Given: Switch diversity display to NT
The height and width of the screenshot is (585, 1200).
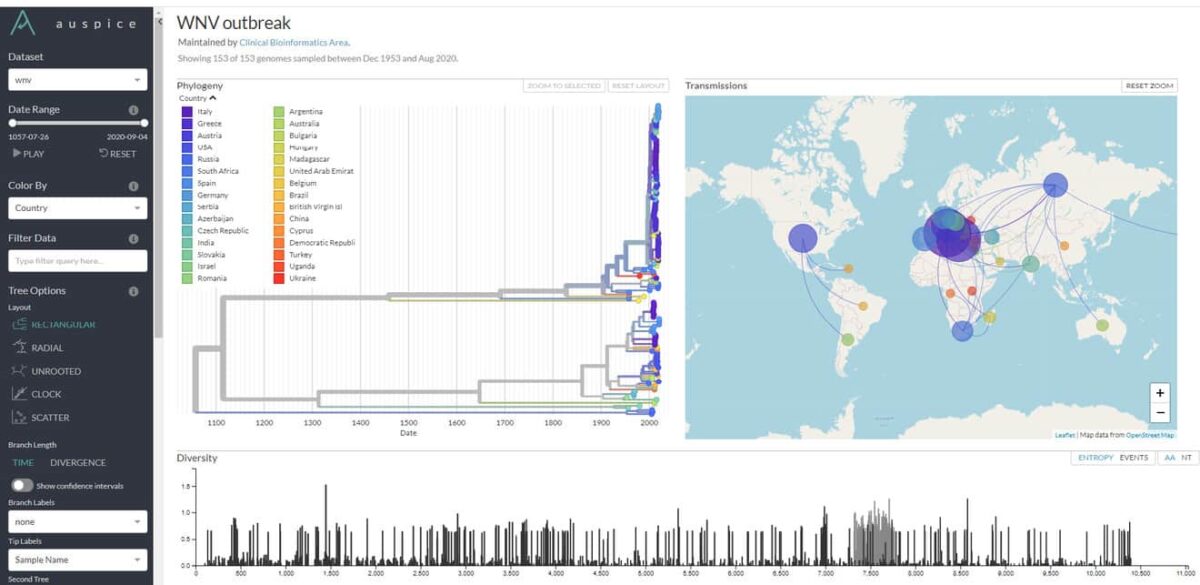Looking at the screenshot, I should click(x=1186, y=457).
